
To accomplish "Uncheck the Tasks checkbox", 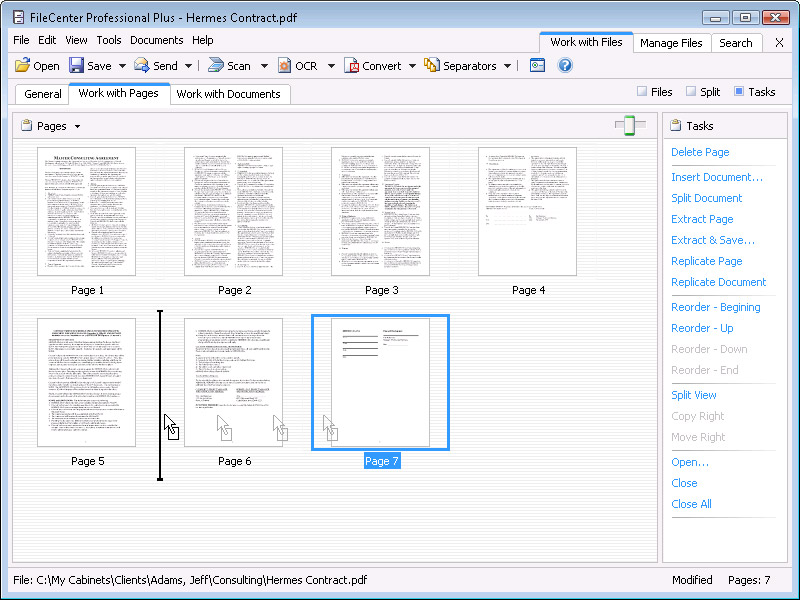I will tap(739, 92).
